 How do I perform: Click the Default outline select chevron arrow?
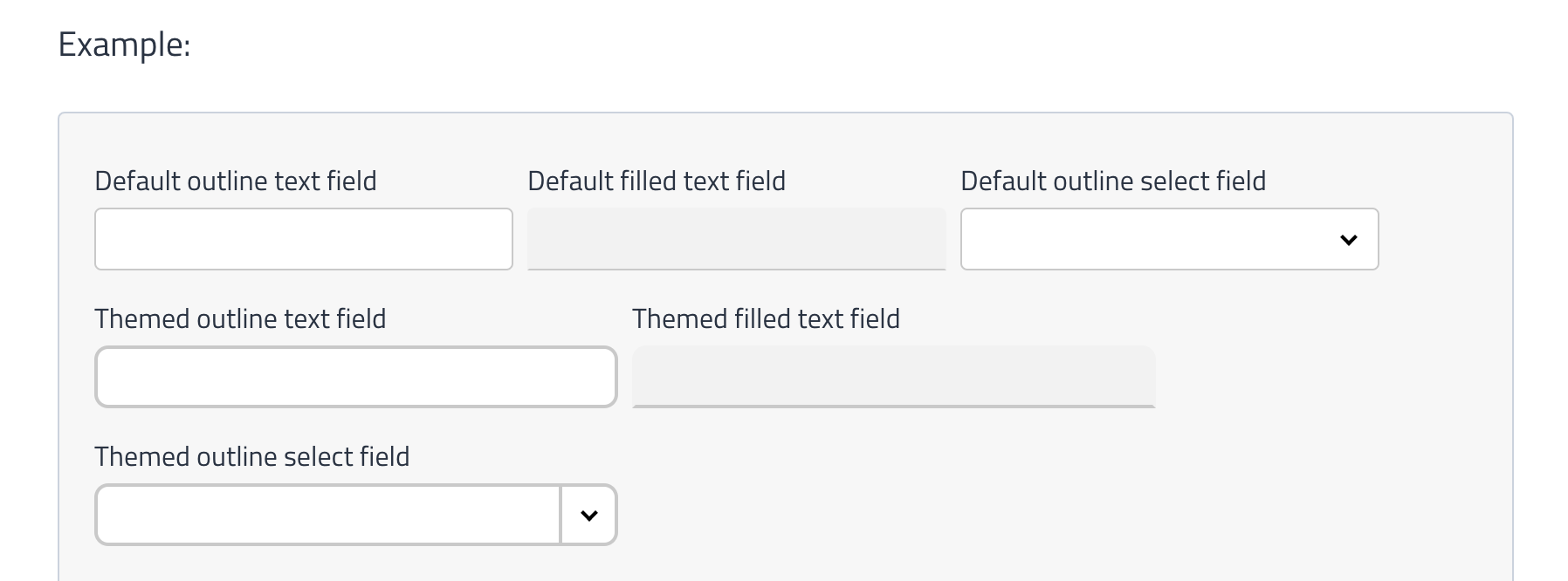click(1348, 240)
